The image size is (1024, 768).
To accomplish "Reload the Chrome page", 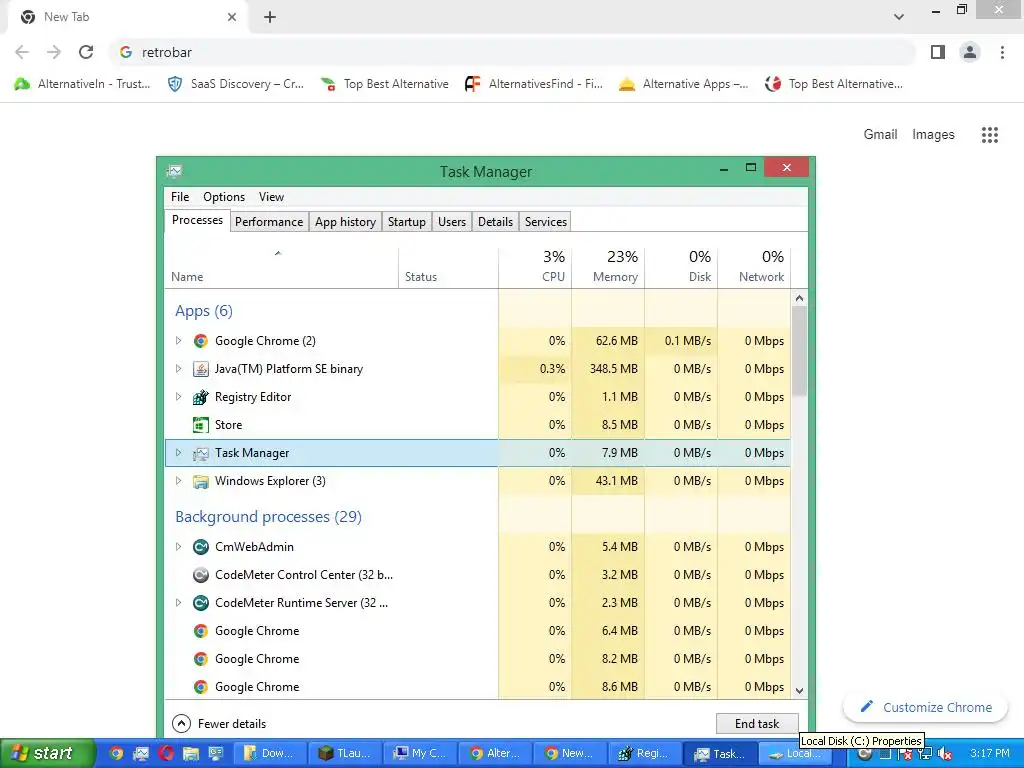I will click(x=86, y=52).
